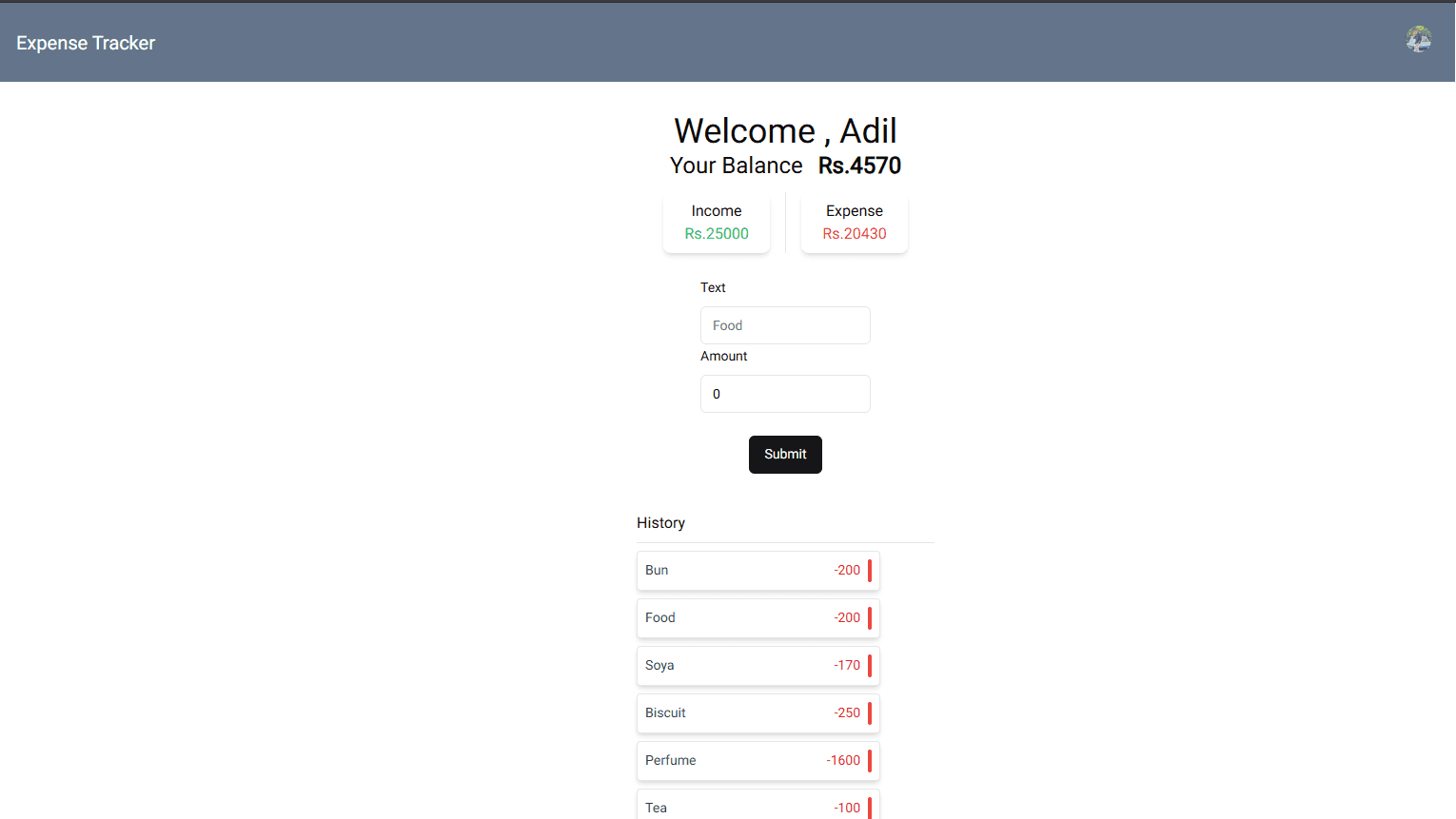
Task: Click the Rs.20430 expense amount
Action: pos(854,233)
